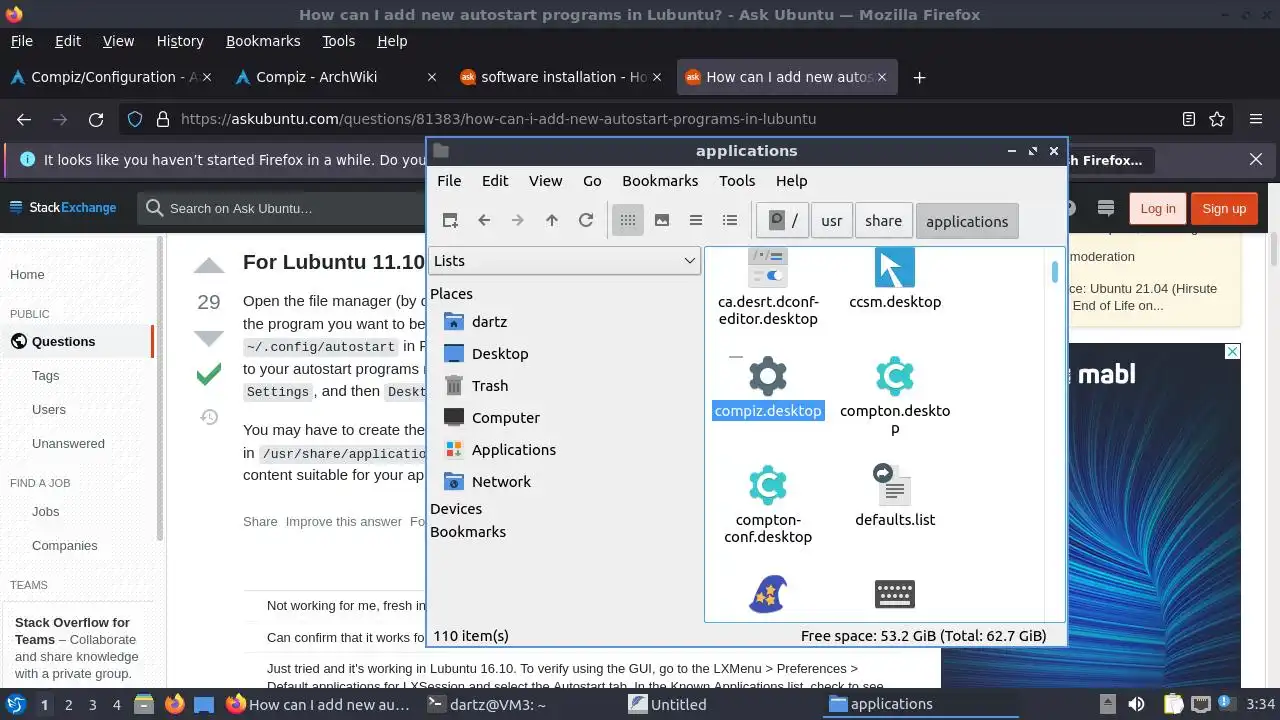
Task: Switch to software installation tab
Action: click(x=562, y=77)
